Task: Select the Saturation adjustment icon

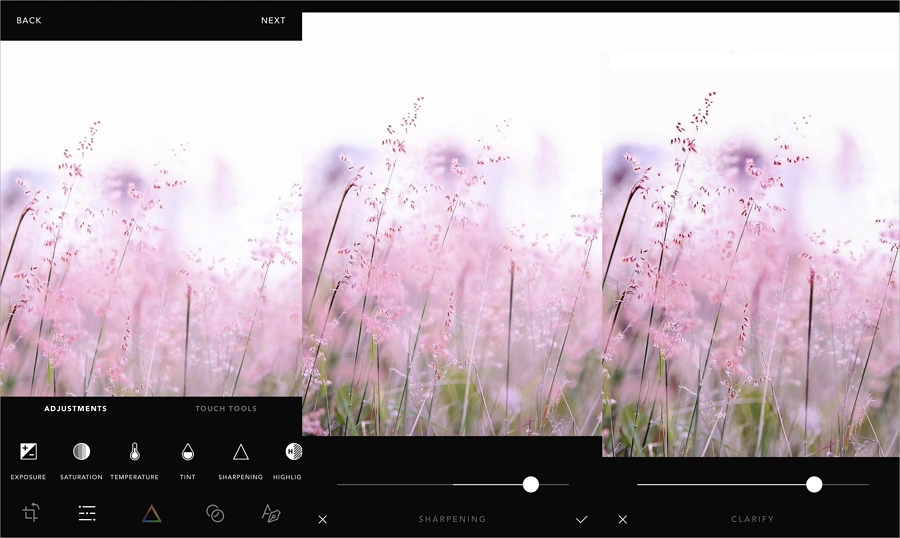Action: [82, 452]
